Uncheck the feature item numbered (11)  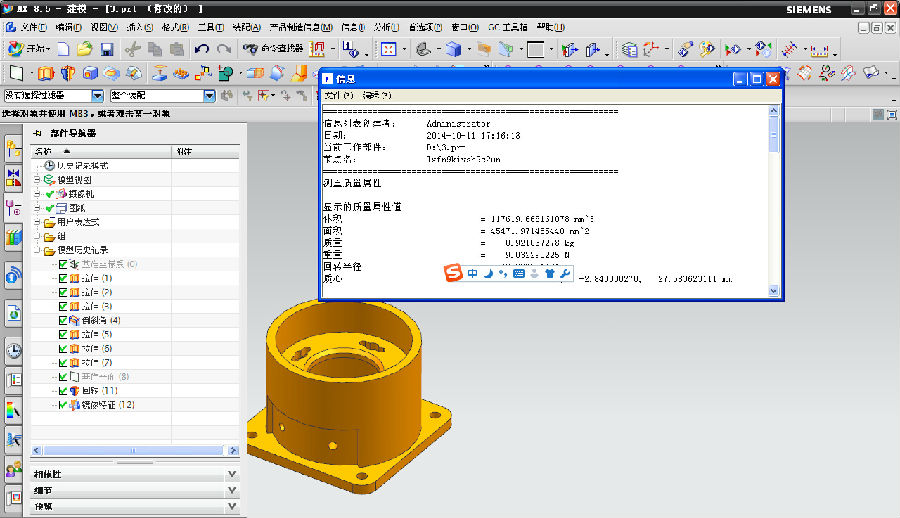[63, 390]
